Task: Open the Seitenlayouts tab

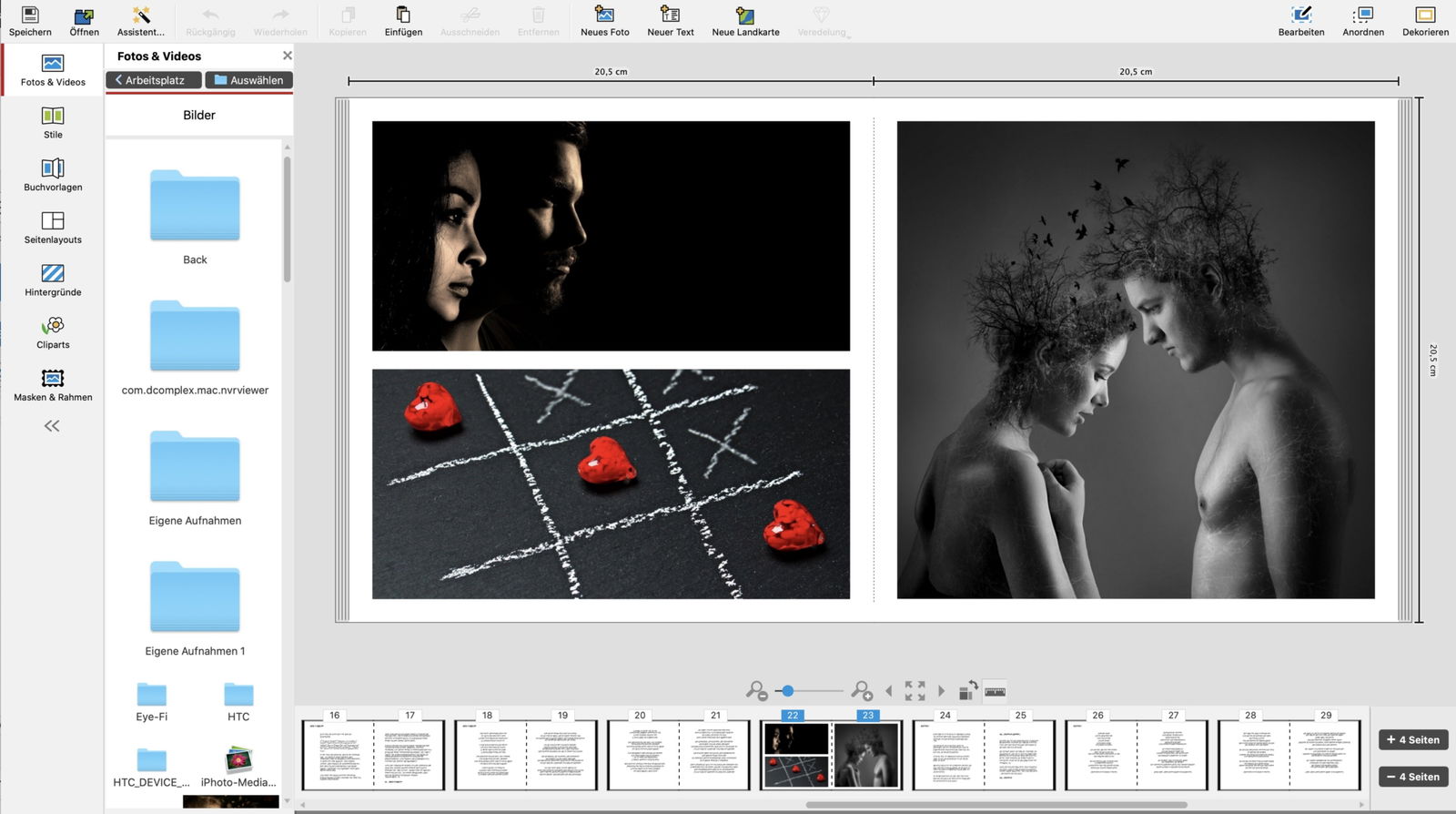Action: point(53,227)
